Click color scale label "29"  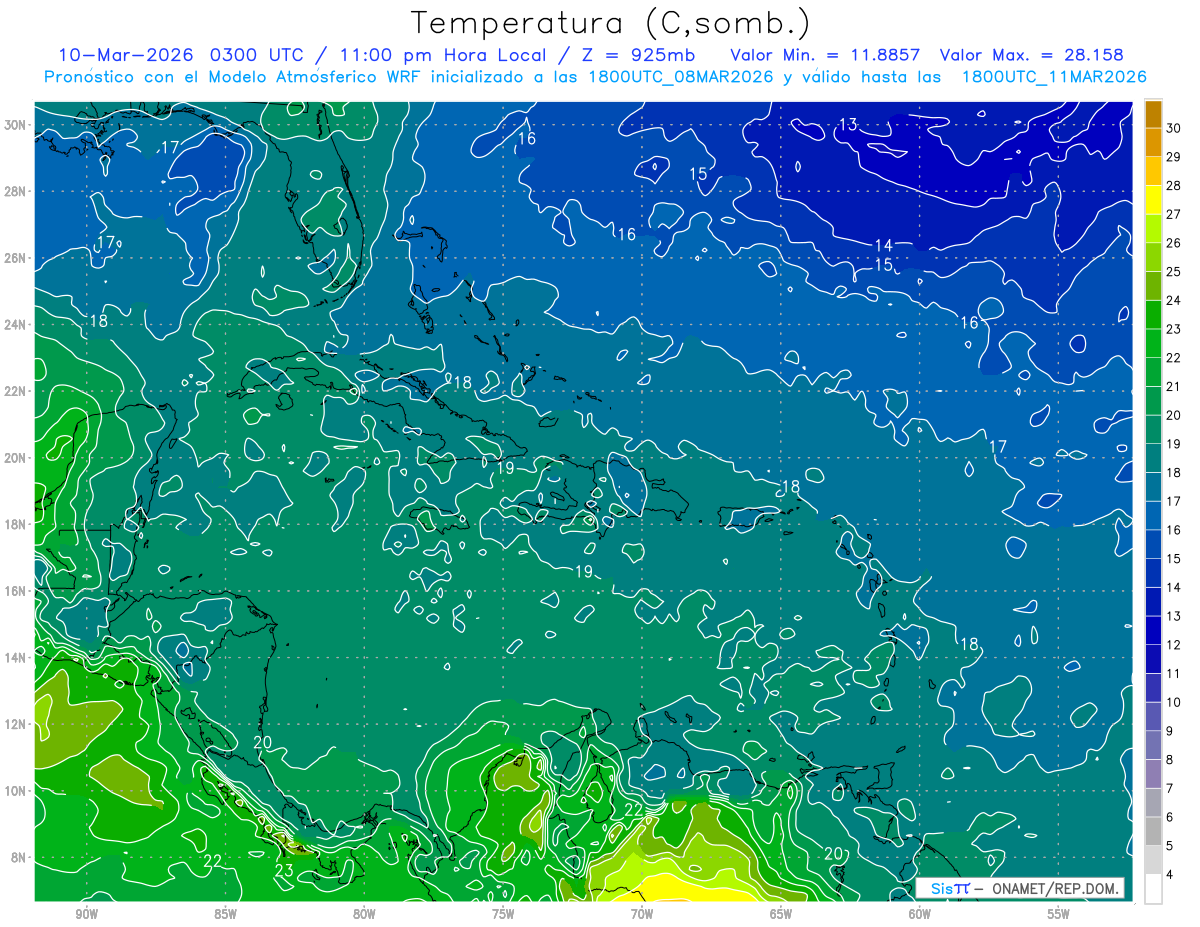[1174, 157]
